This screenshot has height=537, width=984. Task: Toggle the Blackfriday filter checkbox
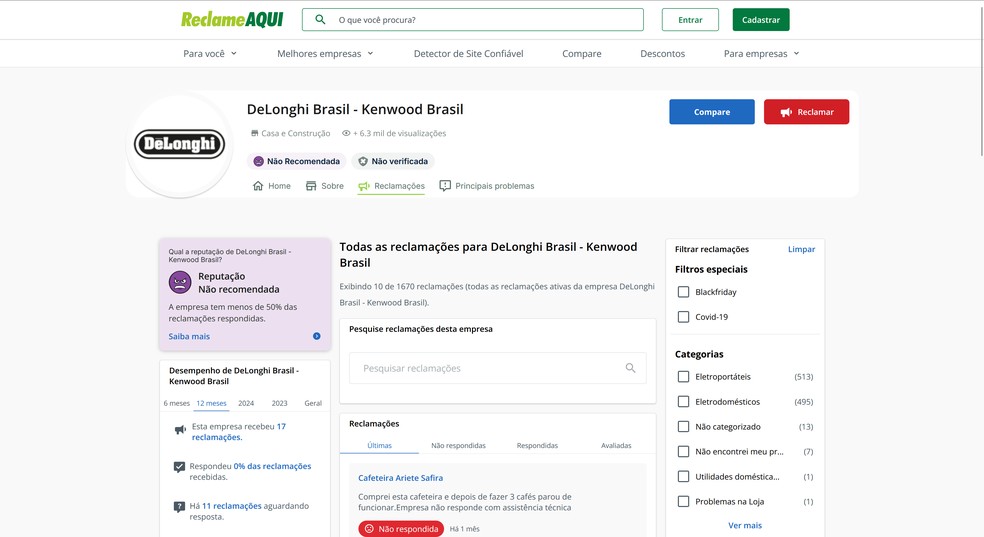683,292
